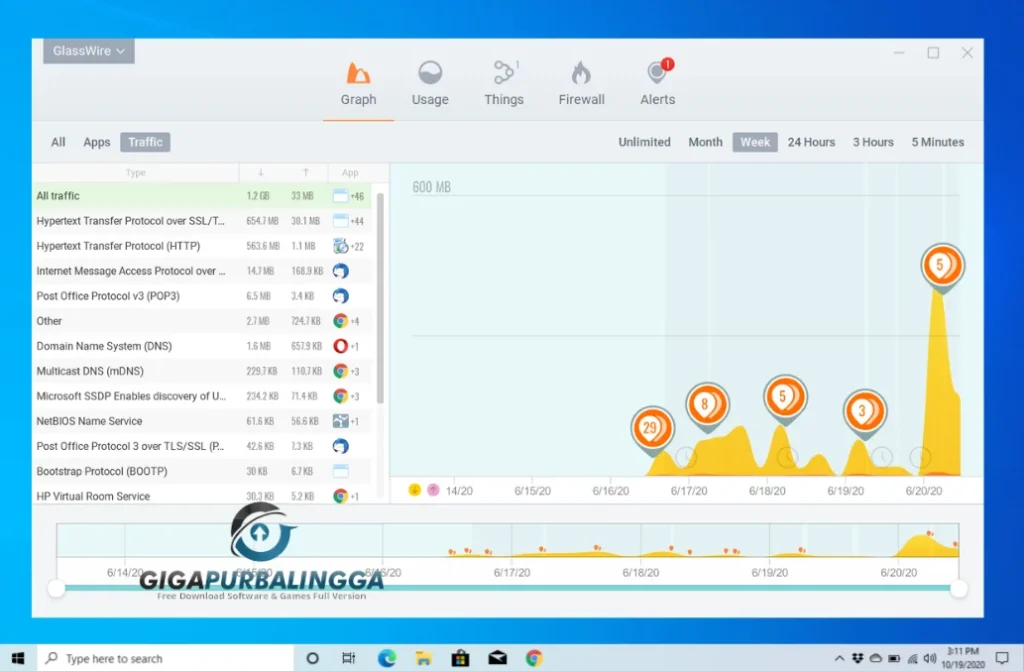The height and width of the screenshot is (671, 1024).
Task: Select the Unlimited time range
Action: tap(644, 142)
